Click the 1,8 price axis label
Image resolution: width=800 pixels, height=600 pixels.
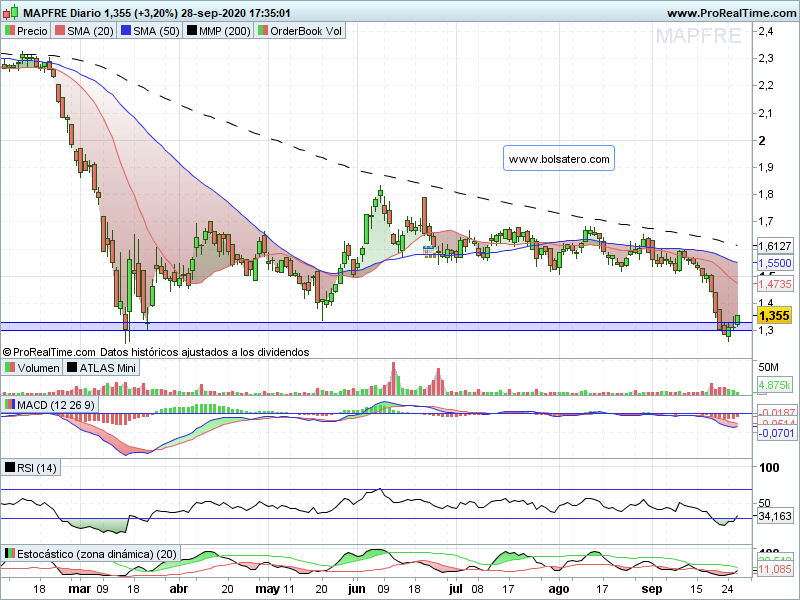pyautogui.click(x=766, y=194)
